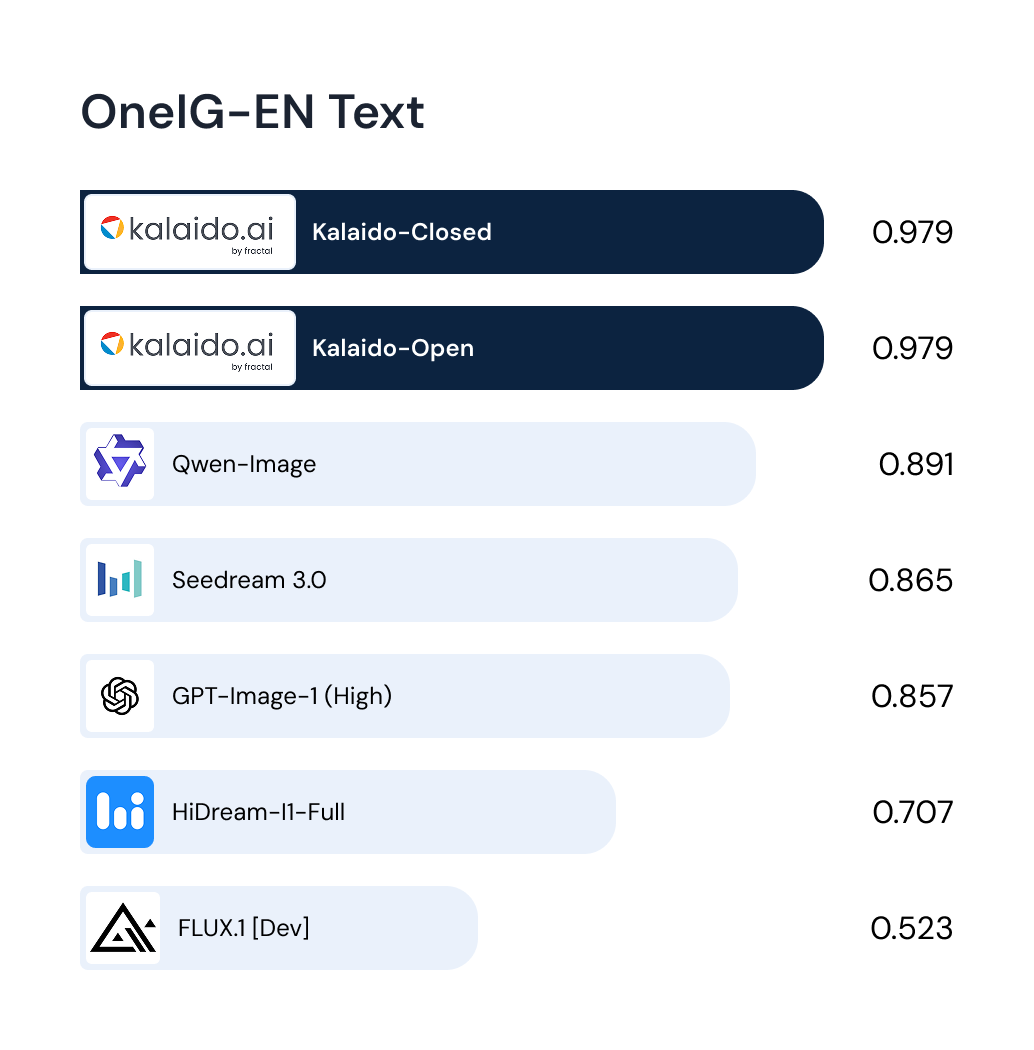Click the Kalaido.ai logo beside Kalaido-Closed
This screenshot has width=1034, height=1050.
189,232
